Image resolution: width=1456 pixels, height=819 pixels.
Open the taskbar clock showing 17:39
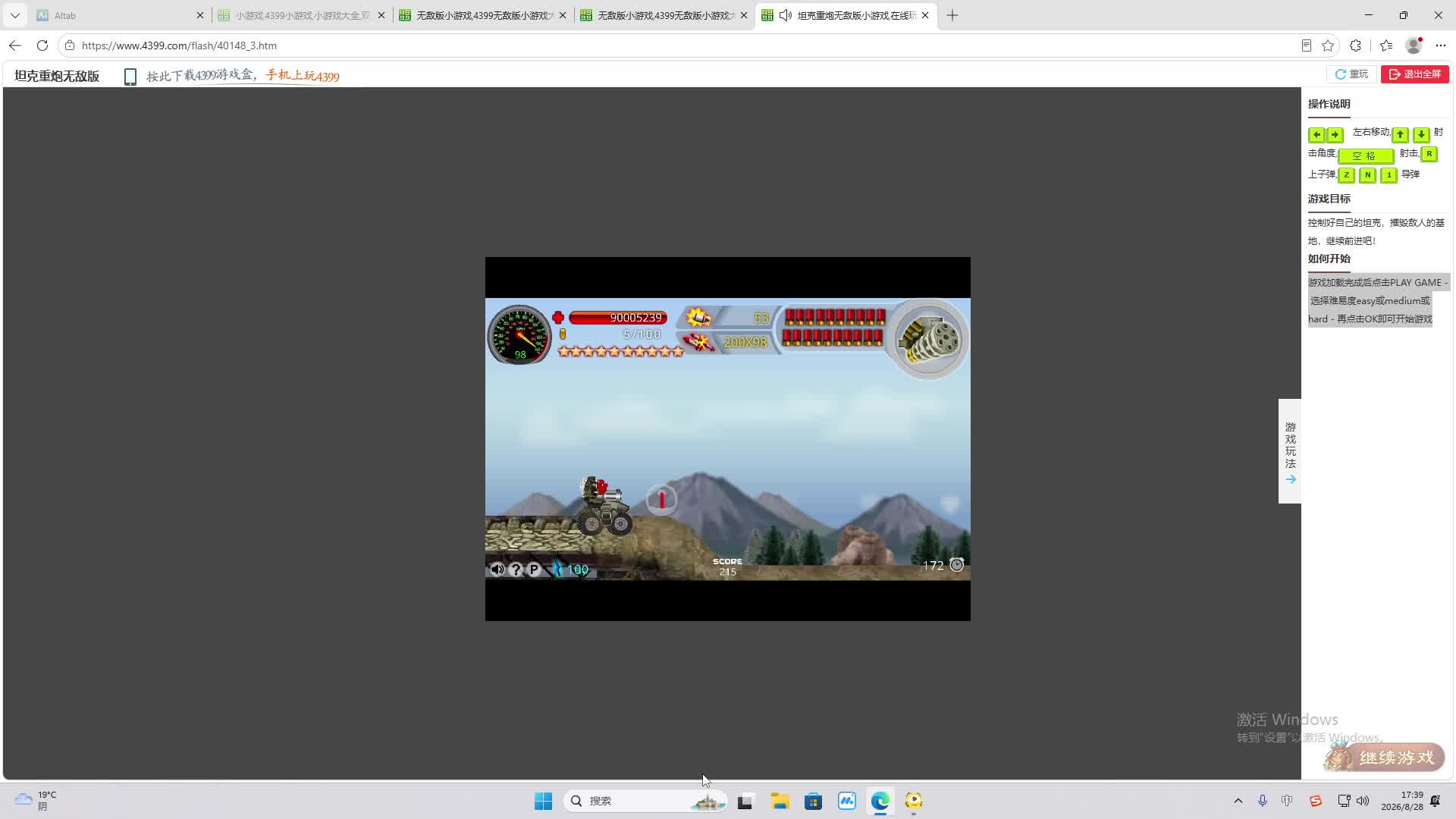pyautogui.click(x=1402, y=801)
